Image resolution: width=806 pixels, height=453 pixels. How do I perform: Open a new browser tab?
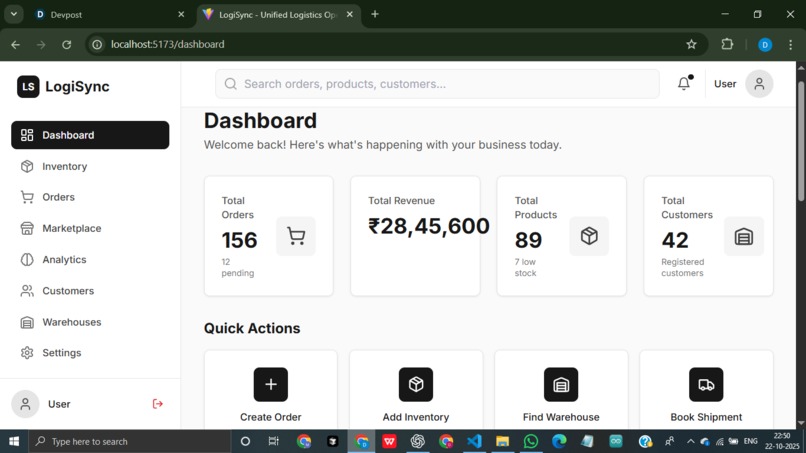[x=375, y=14]
